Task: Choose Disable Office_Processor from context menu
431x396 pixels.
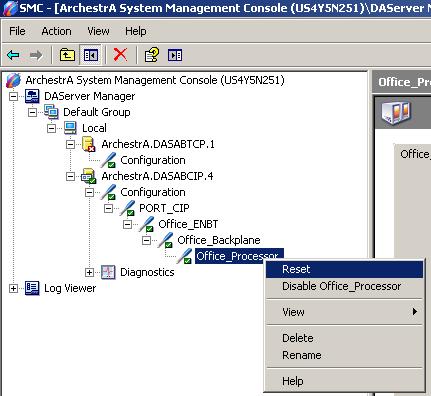Action: coord(344,286)
